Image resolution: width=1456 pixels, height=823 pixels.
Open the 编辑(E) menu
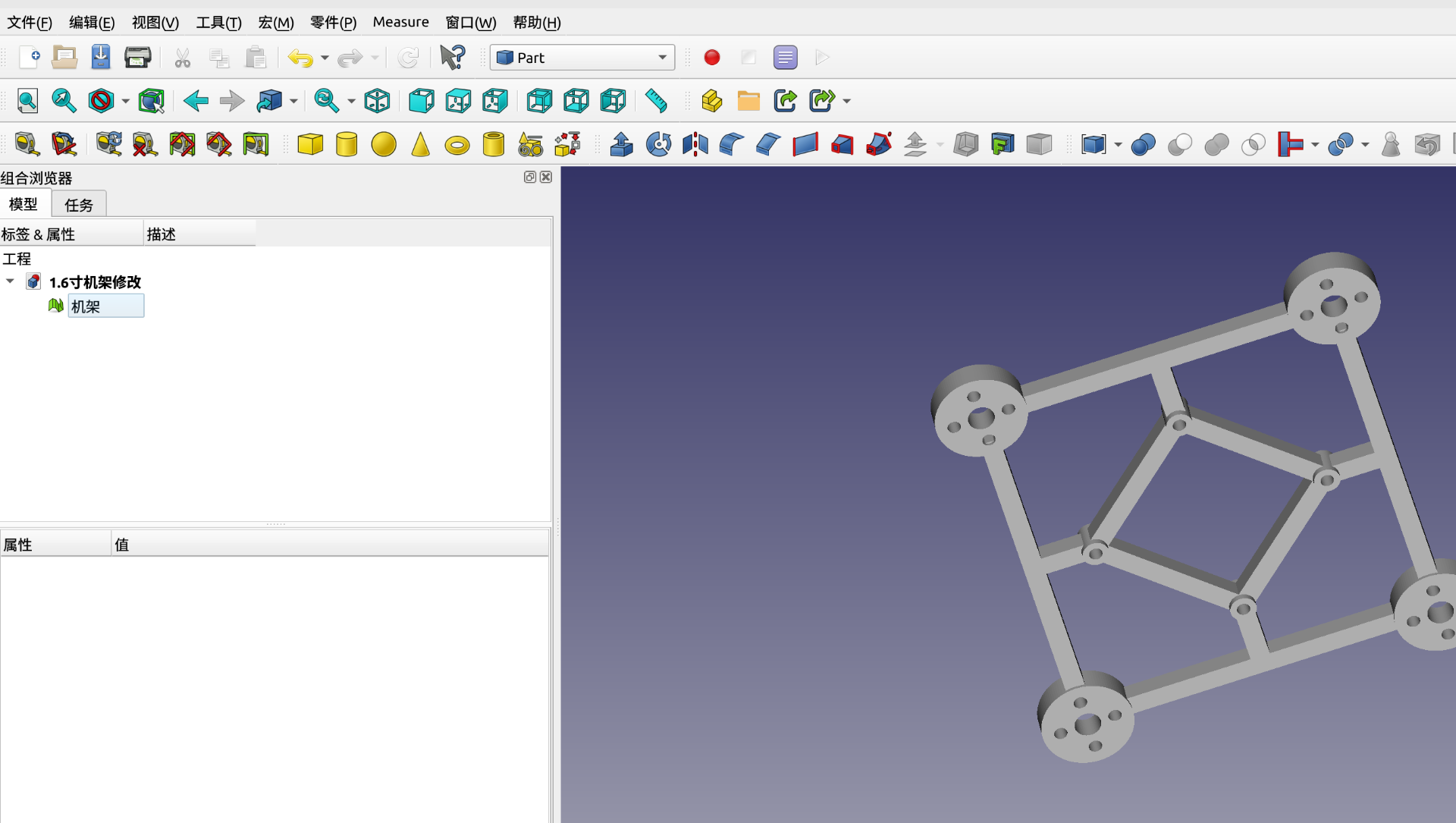pos(92,22)
